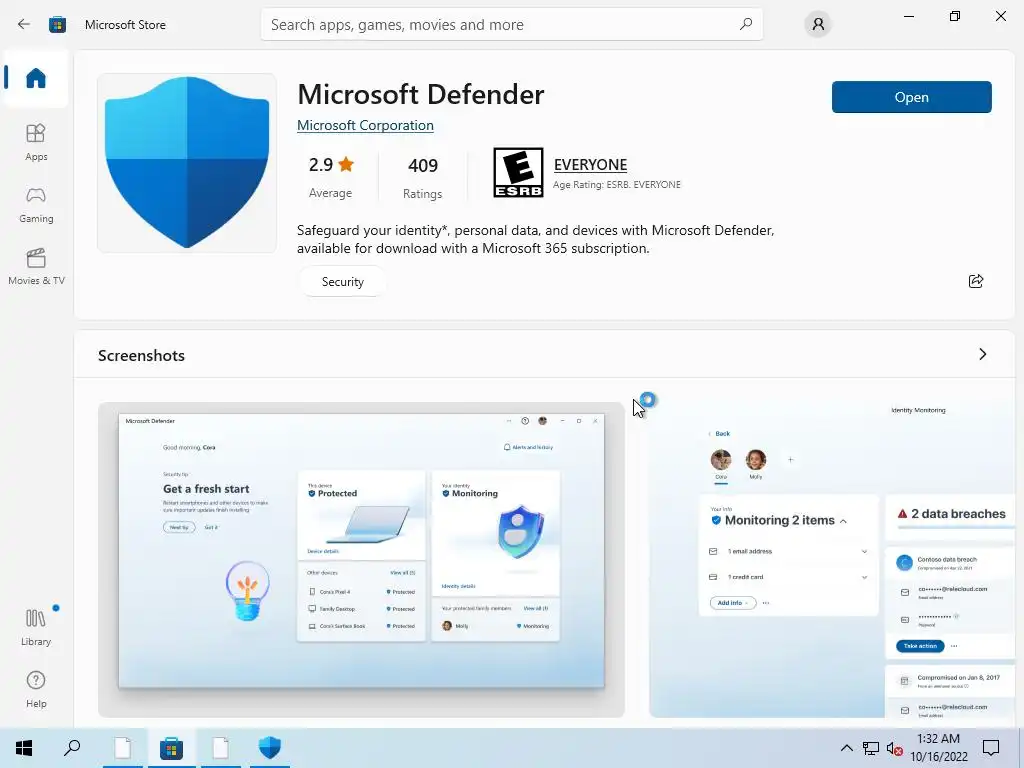This screenshot has width=1024, height=768.
Task: Go back with the back arrow
Action: [24, 24]
